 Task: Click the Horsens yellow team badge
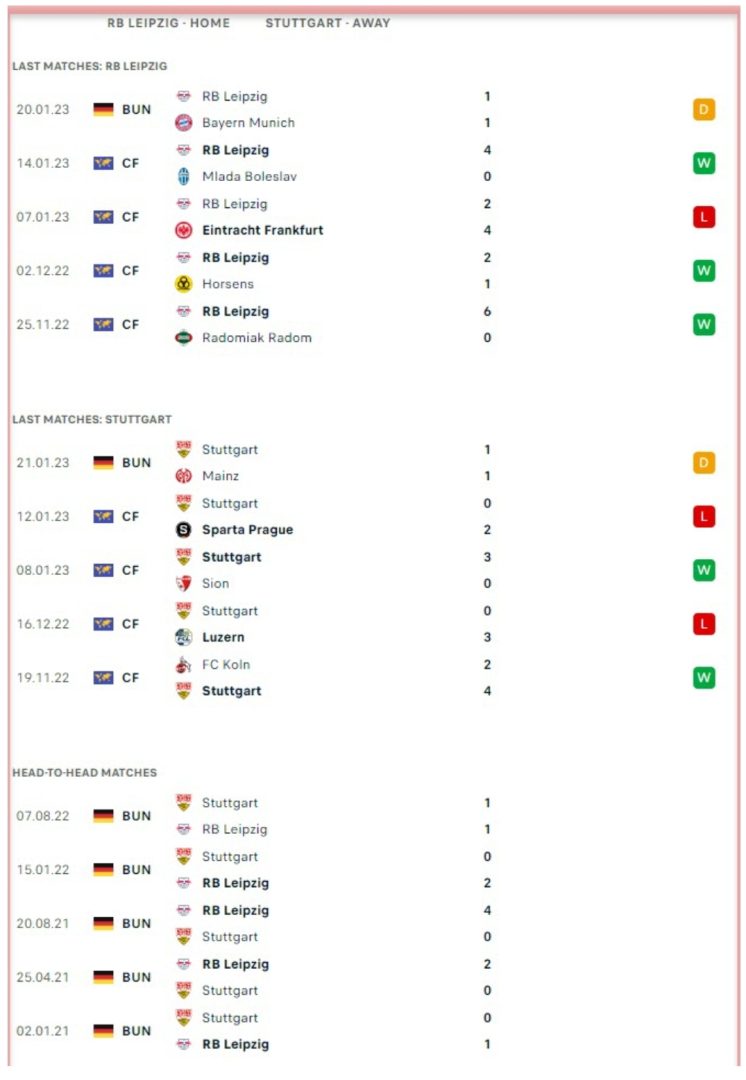[x=183, y=284]
